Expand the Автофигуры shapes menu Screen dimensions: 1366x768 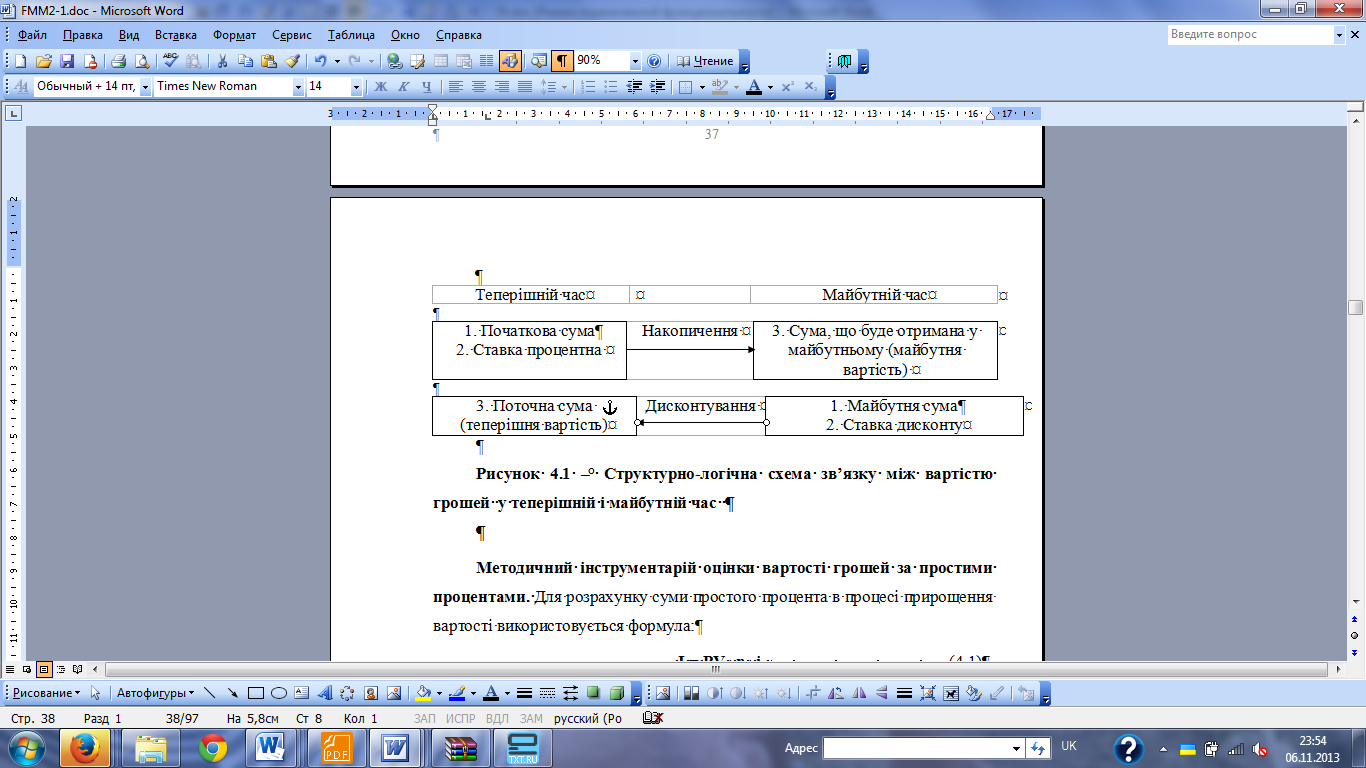155,692
